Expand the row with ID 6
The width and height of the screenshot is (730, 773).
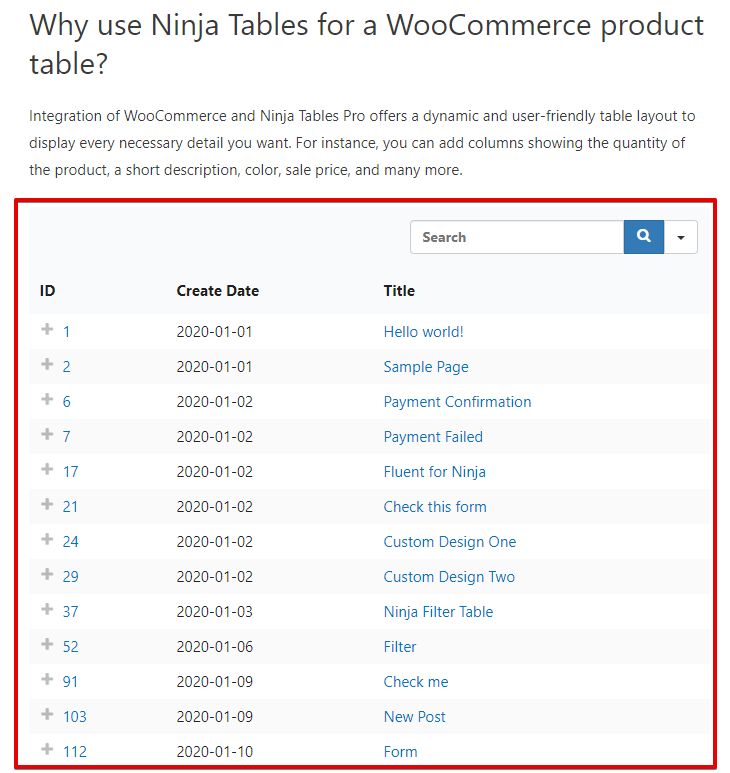point(47,400)
